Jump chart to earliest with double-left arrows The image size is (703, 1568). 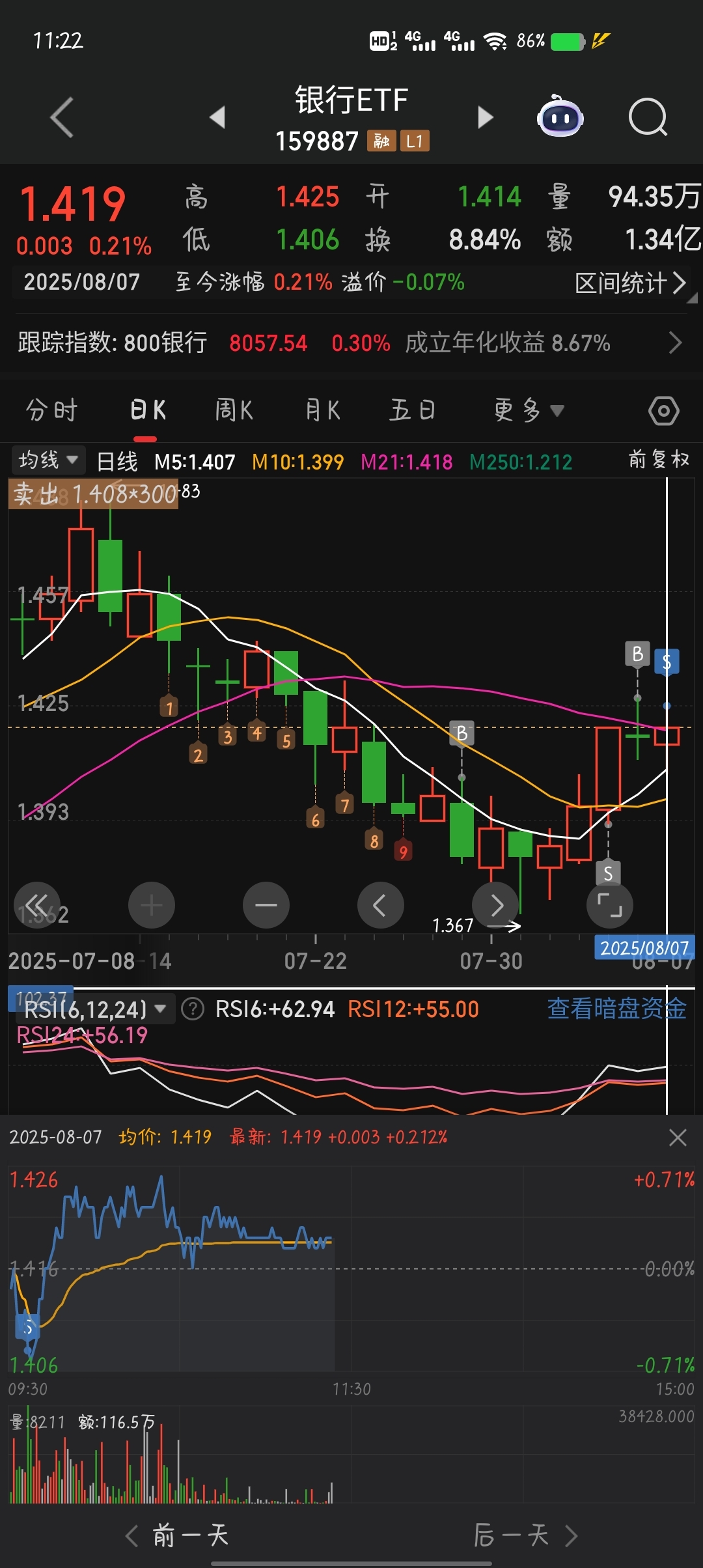pyautogui.click(x=37, y=905)
